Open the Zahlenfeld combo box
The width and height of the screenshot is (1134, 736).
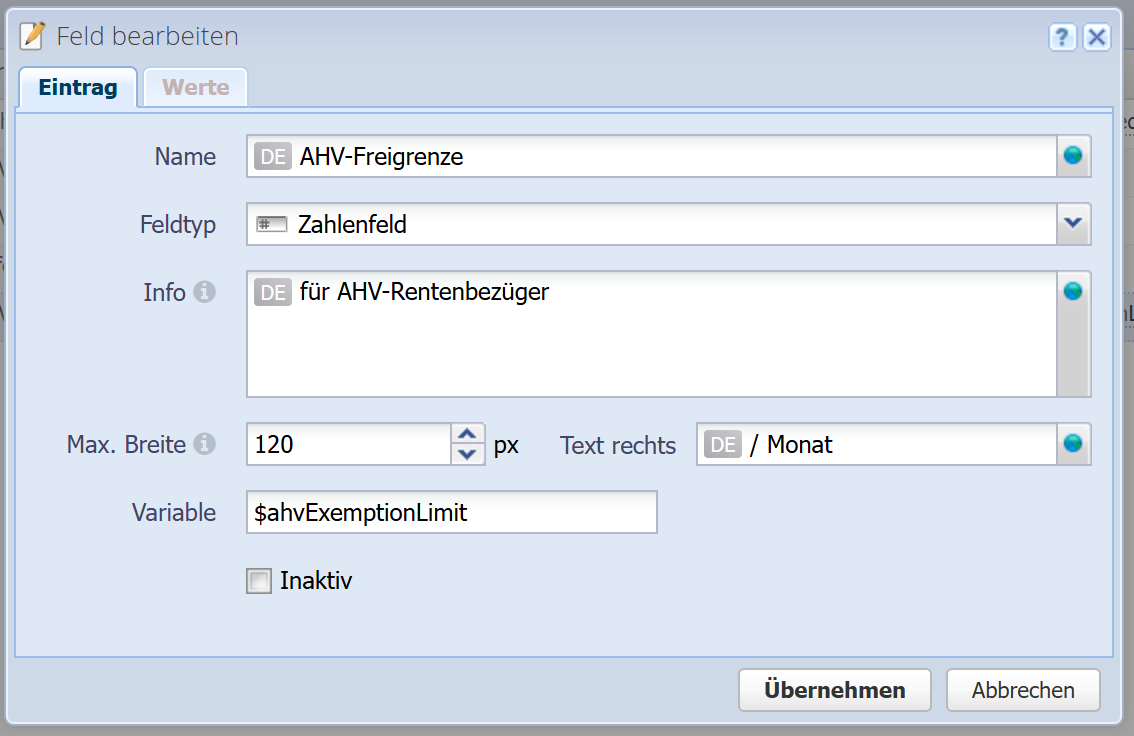651,224
